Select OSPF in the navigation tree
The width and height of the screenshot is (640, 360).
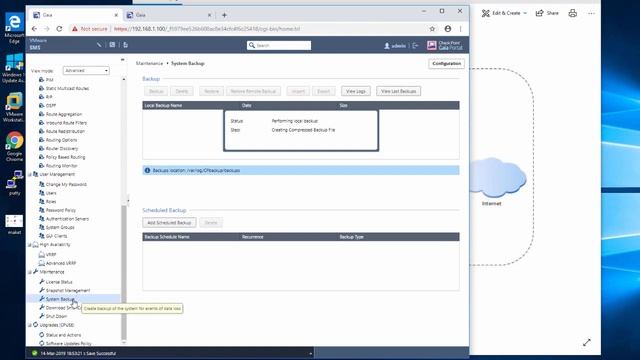[x=51, y=106]
